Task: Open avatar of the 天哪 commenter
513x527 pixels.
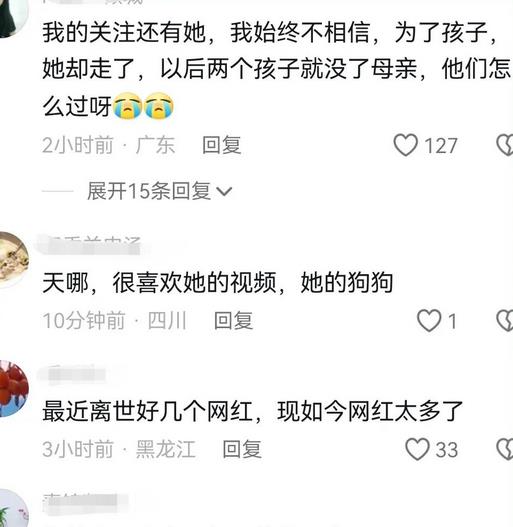Action: pos(13,260)
